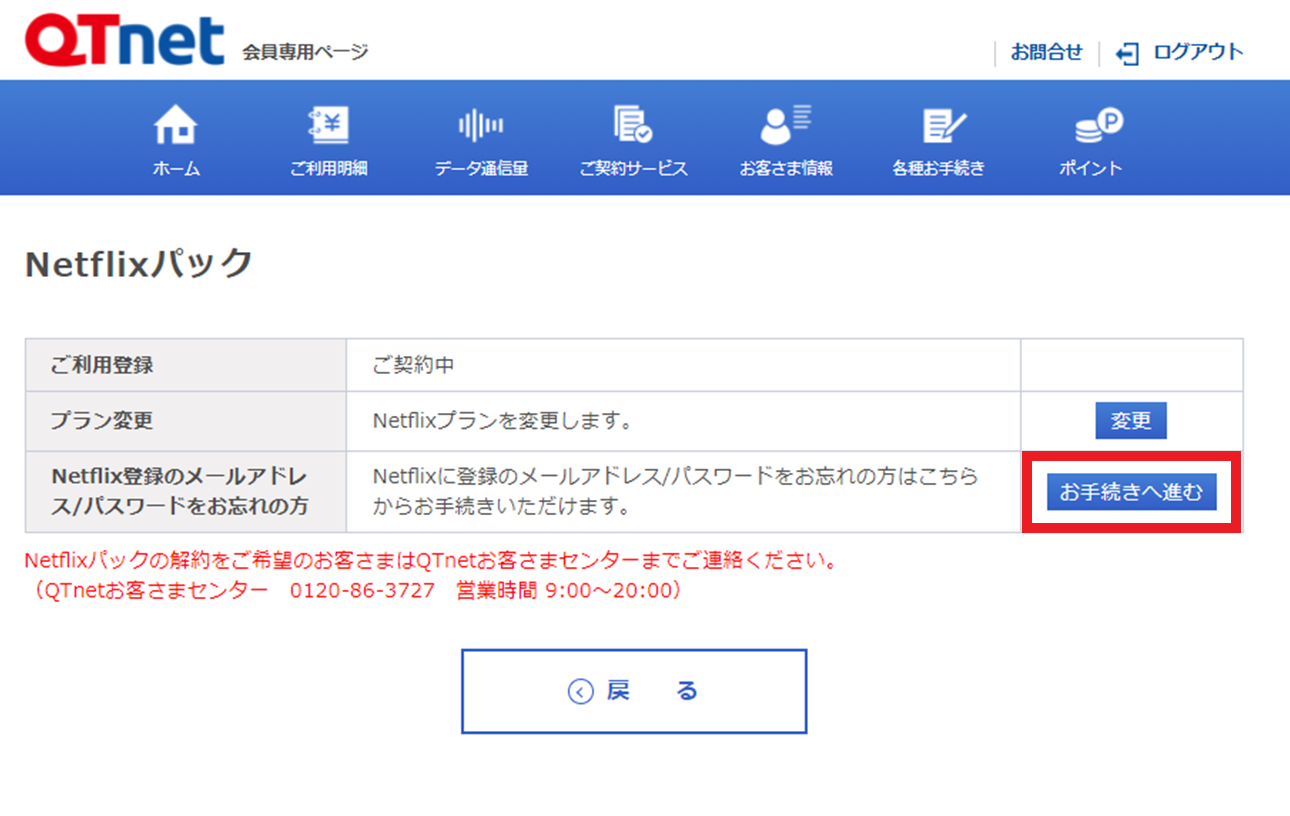Click the お手続きへ進む button

coord(1132,492)
